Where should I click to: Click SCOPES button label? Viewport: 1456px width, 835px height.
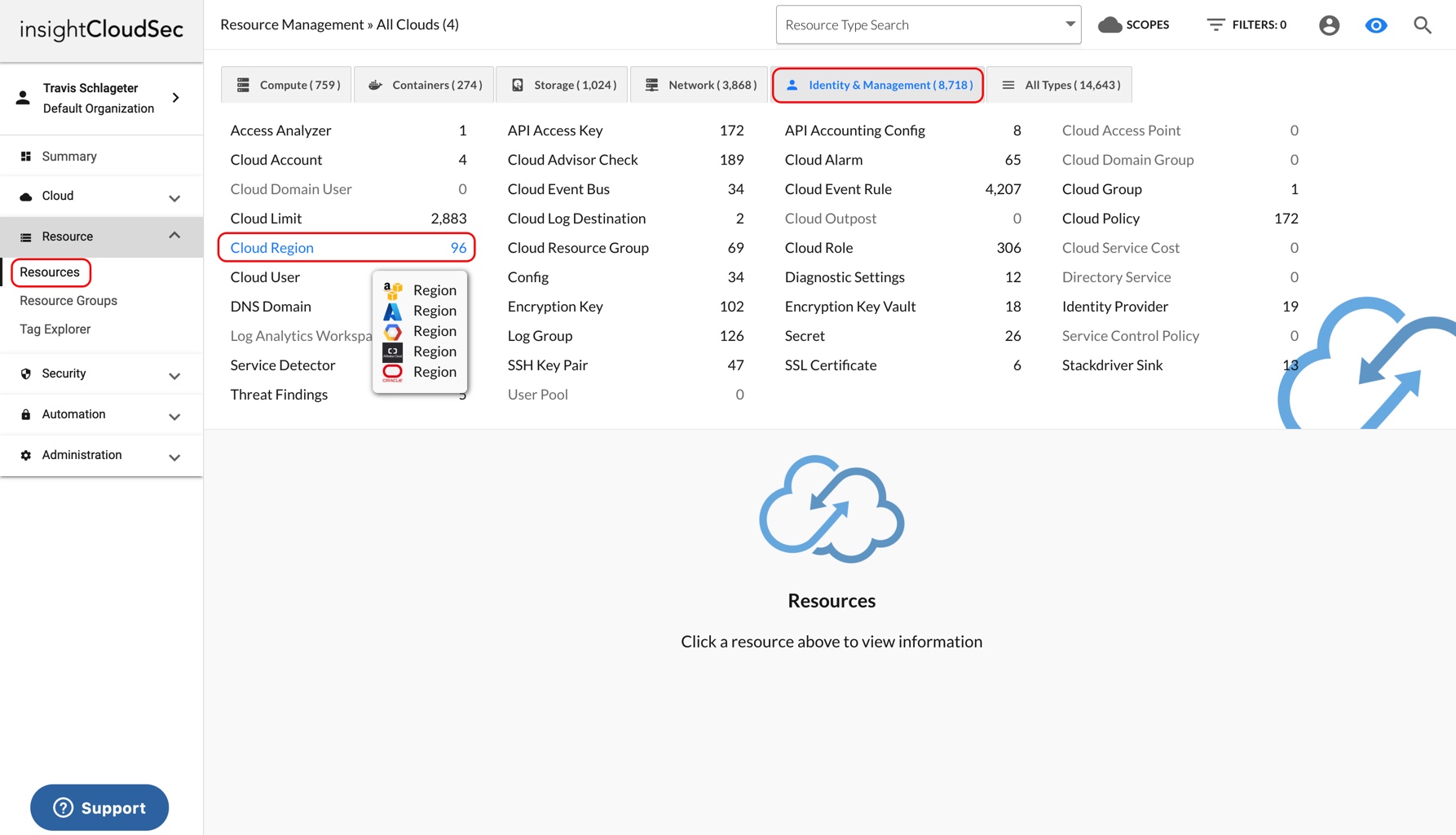pos(1147,25)
